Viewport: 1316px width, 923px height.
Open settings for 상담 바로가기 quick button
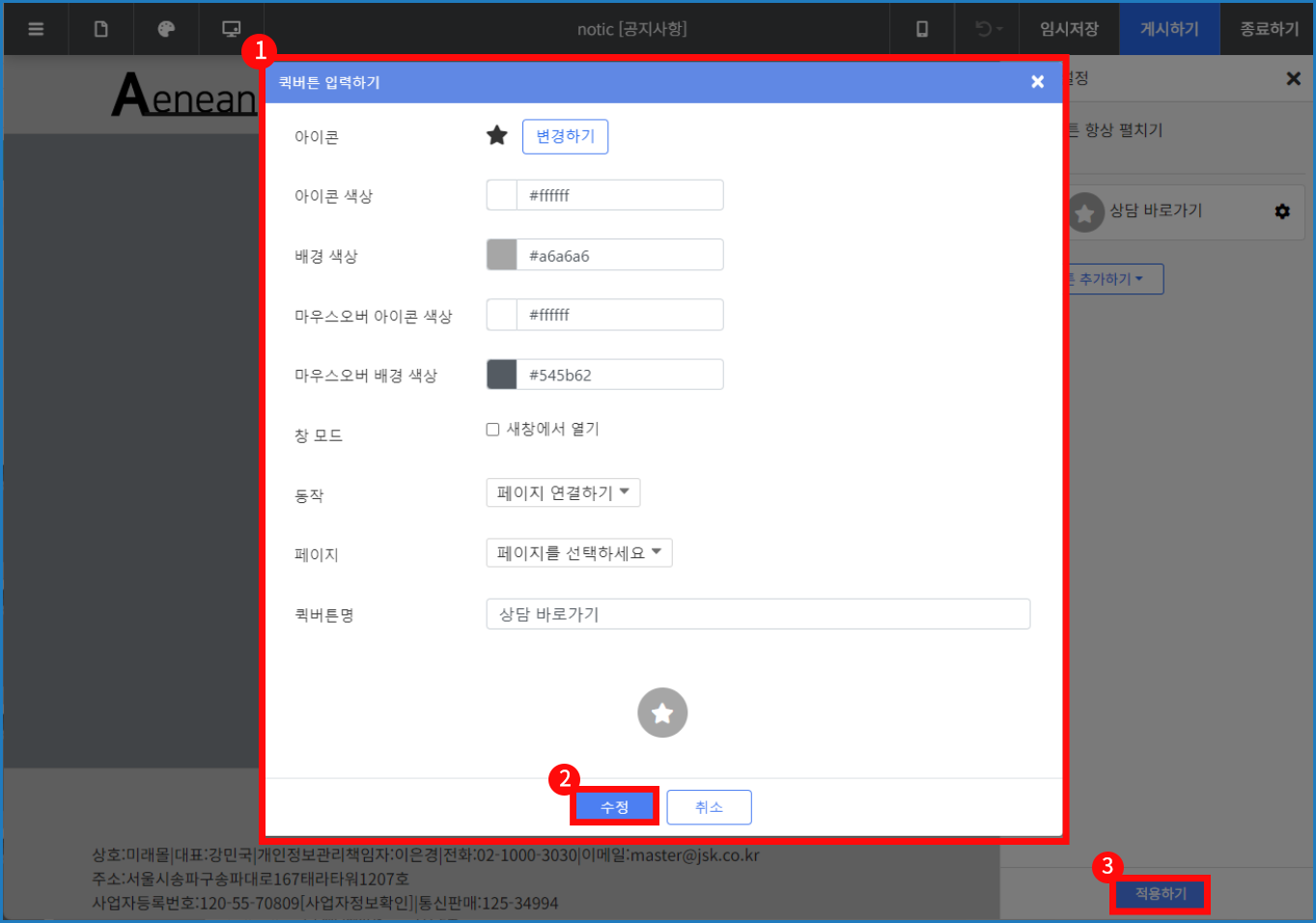[x=1281, y=212]
